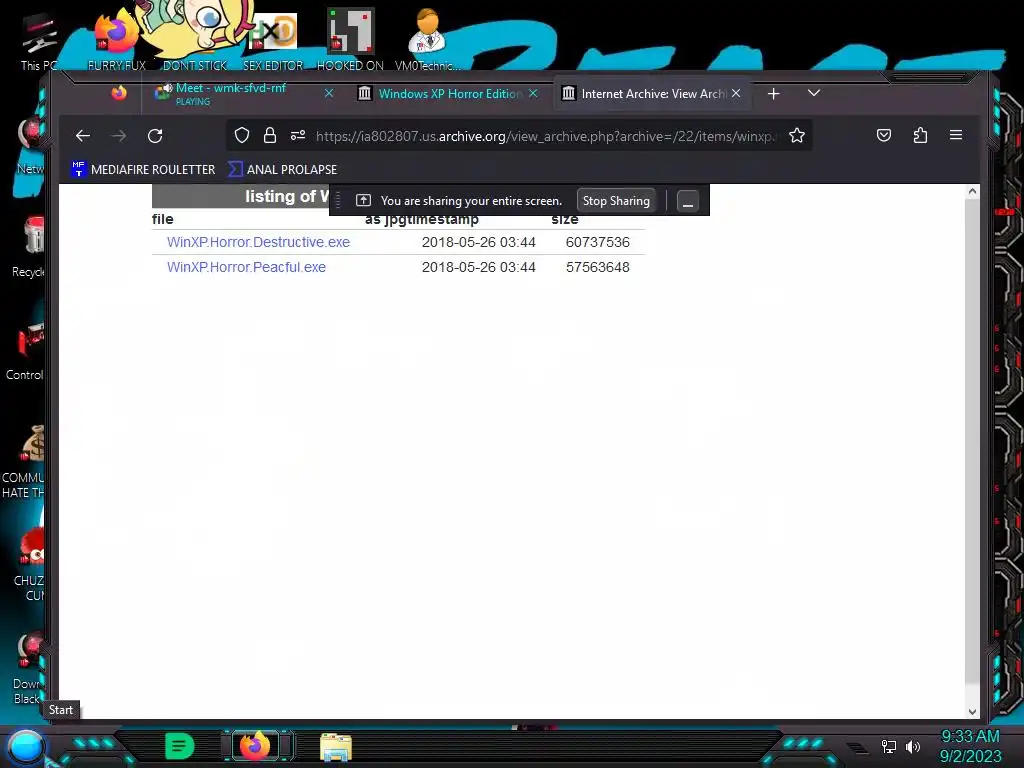The width and height of the screenshot is (1024, 768).
Task: Click the Firefox taskbar icon
Action: pyautogui.click(x=255, y=745)
